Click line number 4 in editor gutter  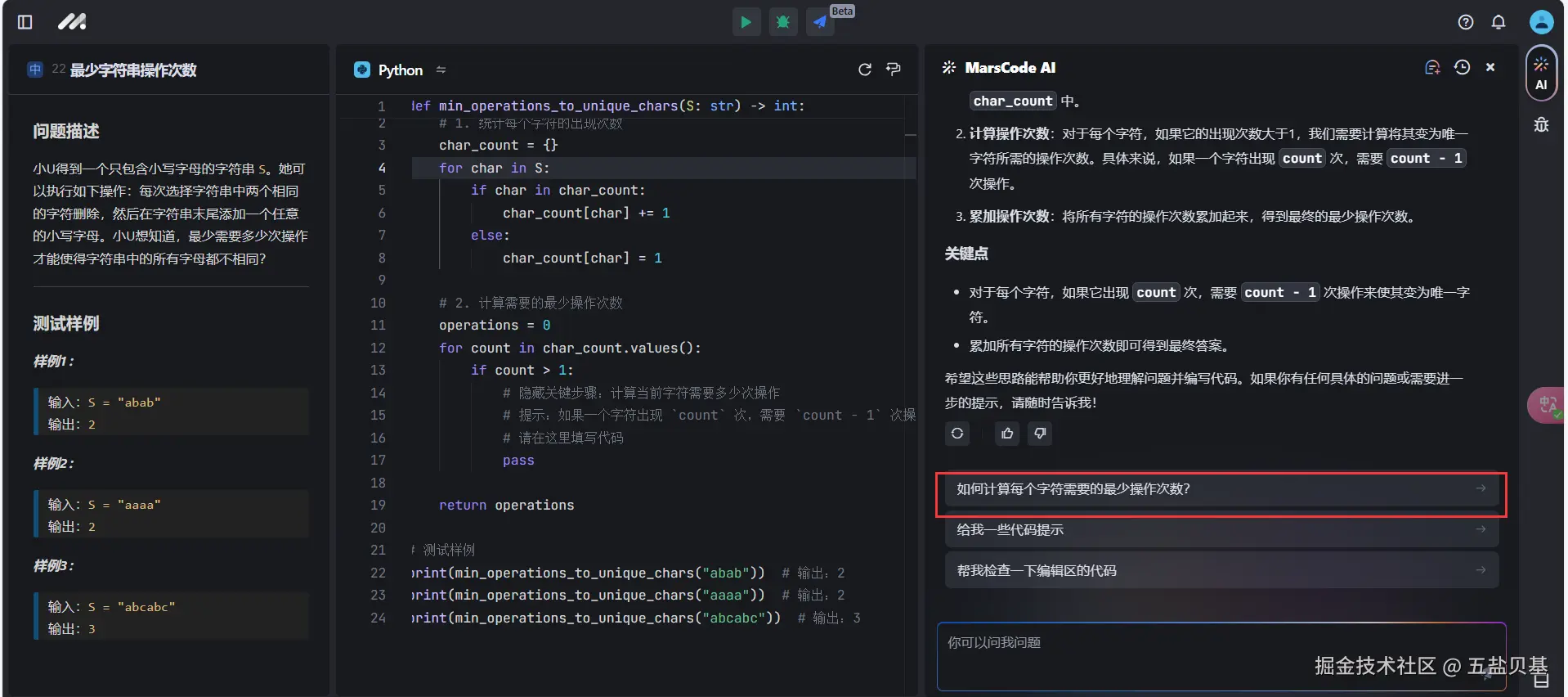tap(381, 168)
